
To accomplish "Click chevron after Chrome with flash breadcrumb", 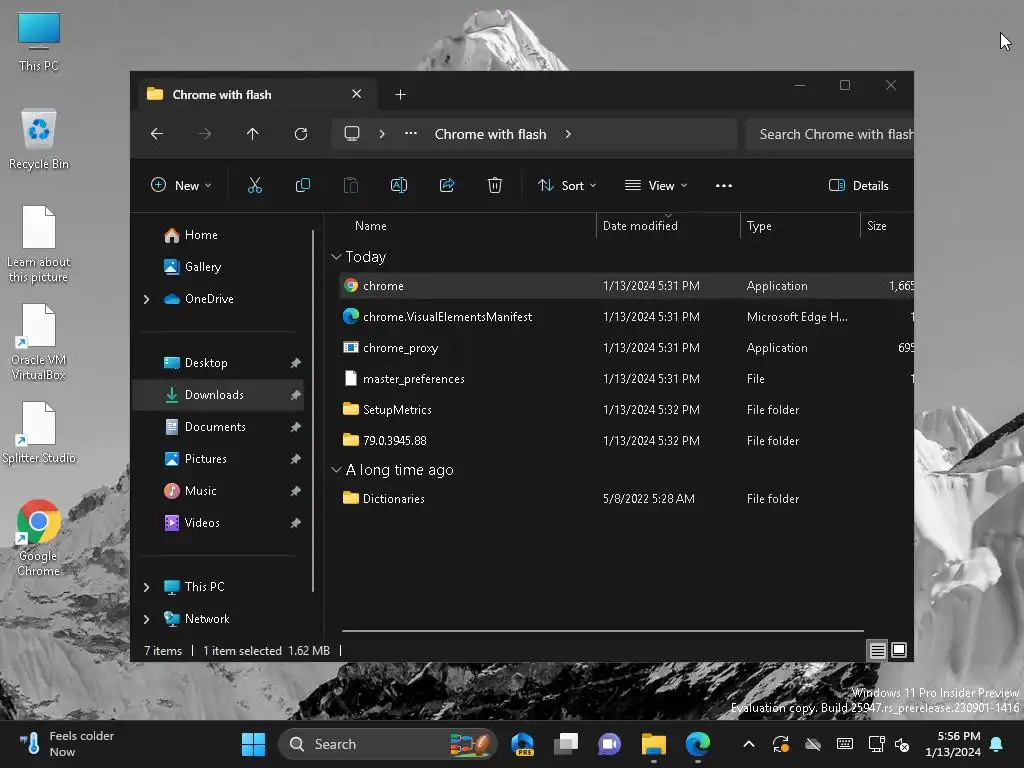I will click(568, 134).
